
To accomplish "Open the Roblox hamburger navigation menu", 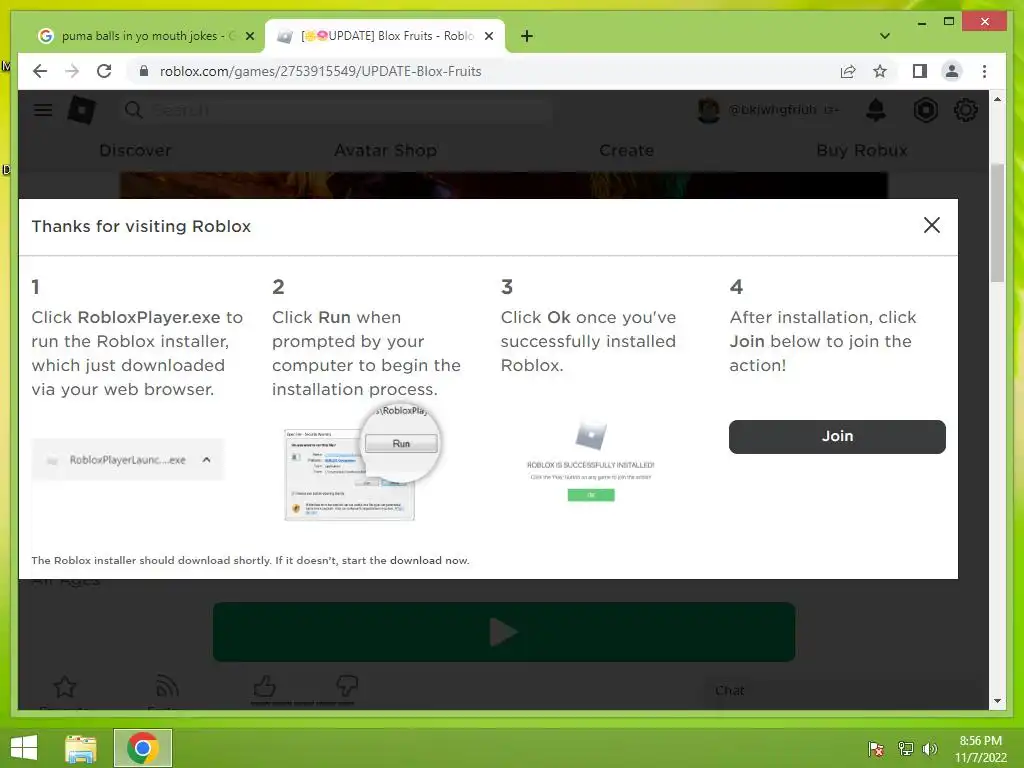I will point(43,110).
